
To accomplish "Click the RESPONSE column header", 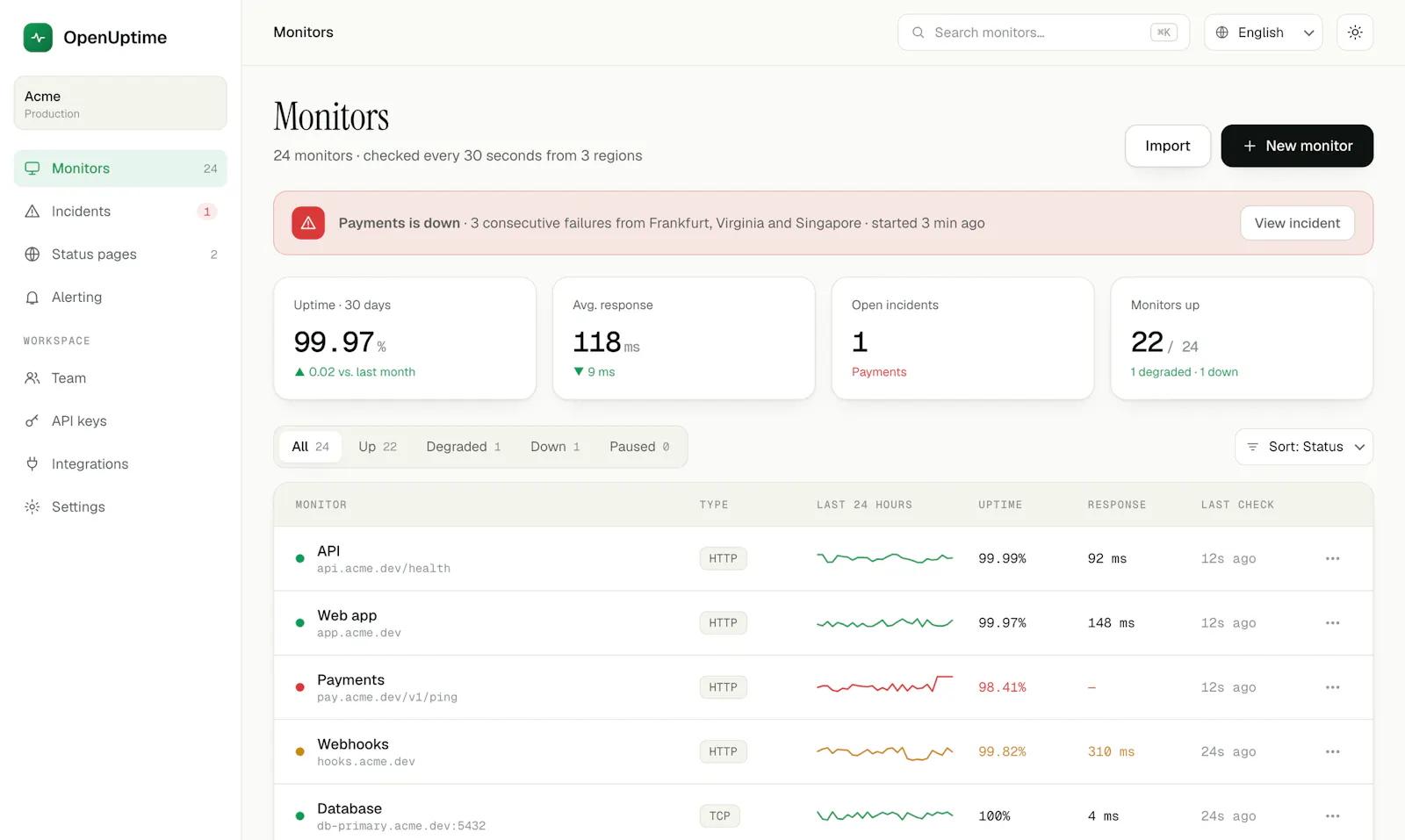I will [x=1116, y=505].
